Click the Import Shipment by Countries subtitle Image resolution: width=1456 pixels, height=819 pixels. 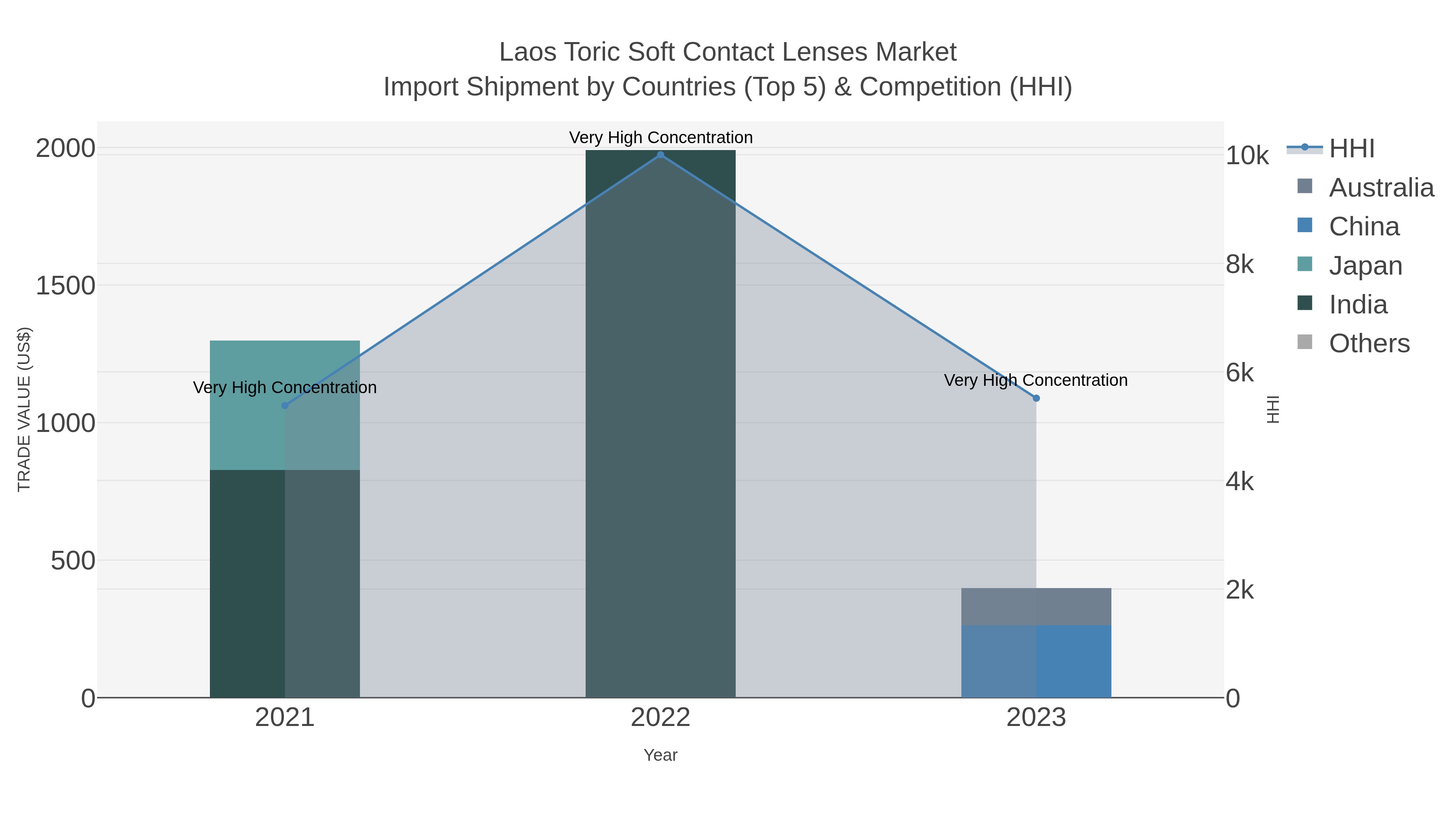pos(728,87)
